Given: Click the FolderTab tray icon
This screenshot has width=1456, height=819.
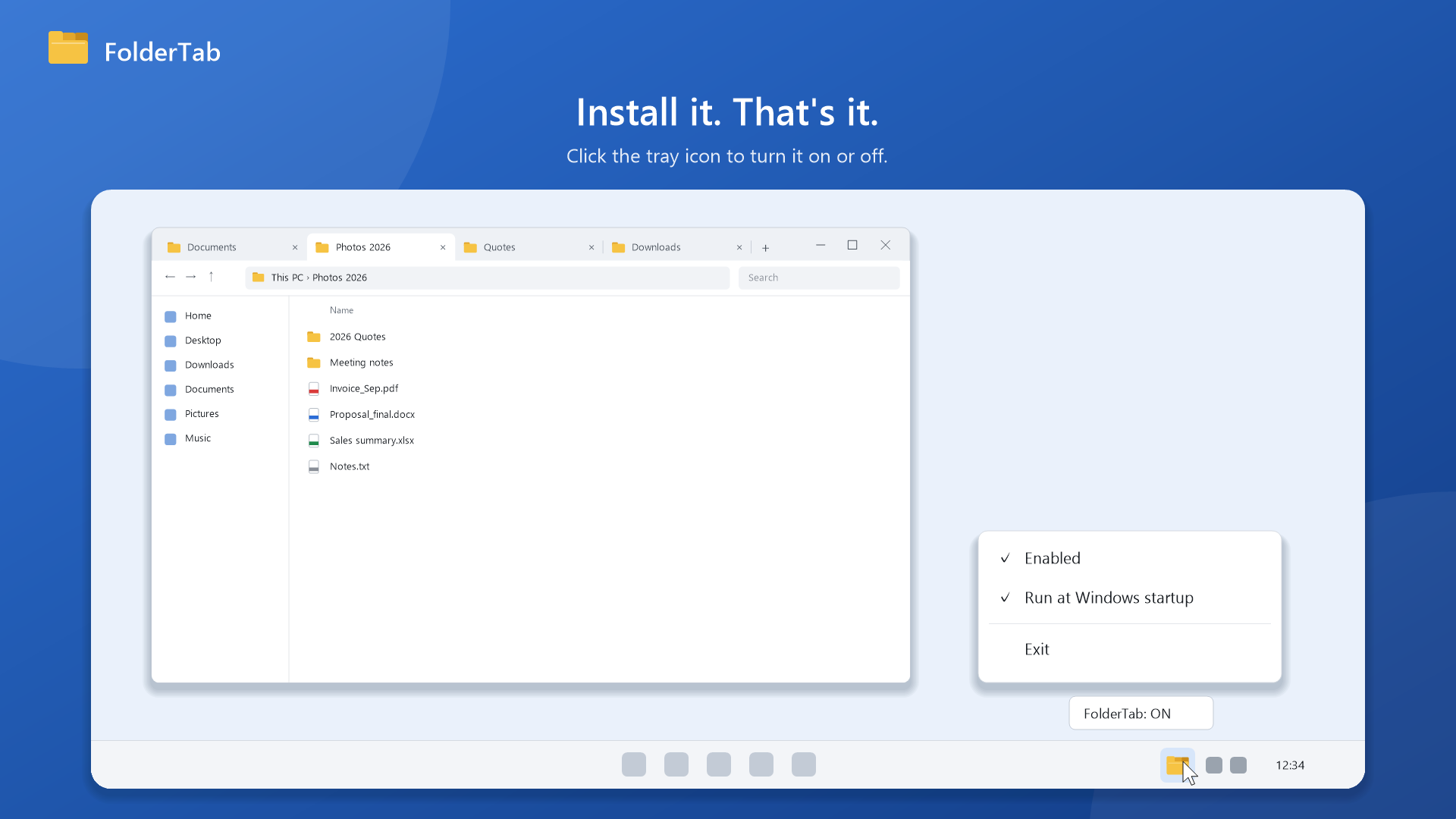Looking at the screenshot, I should [1177, 765].
